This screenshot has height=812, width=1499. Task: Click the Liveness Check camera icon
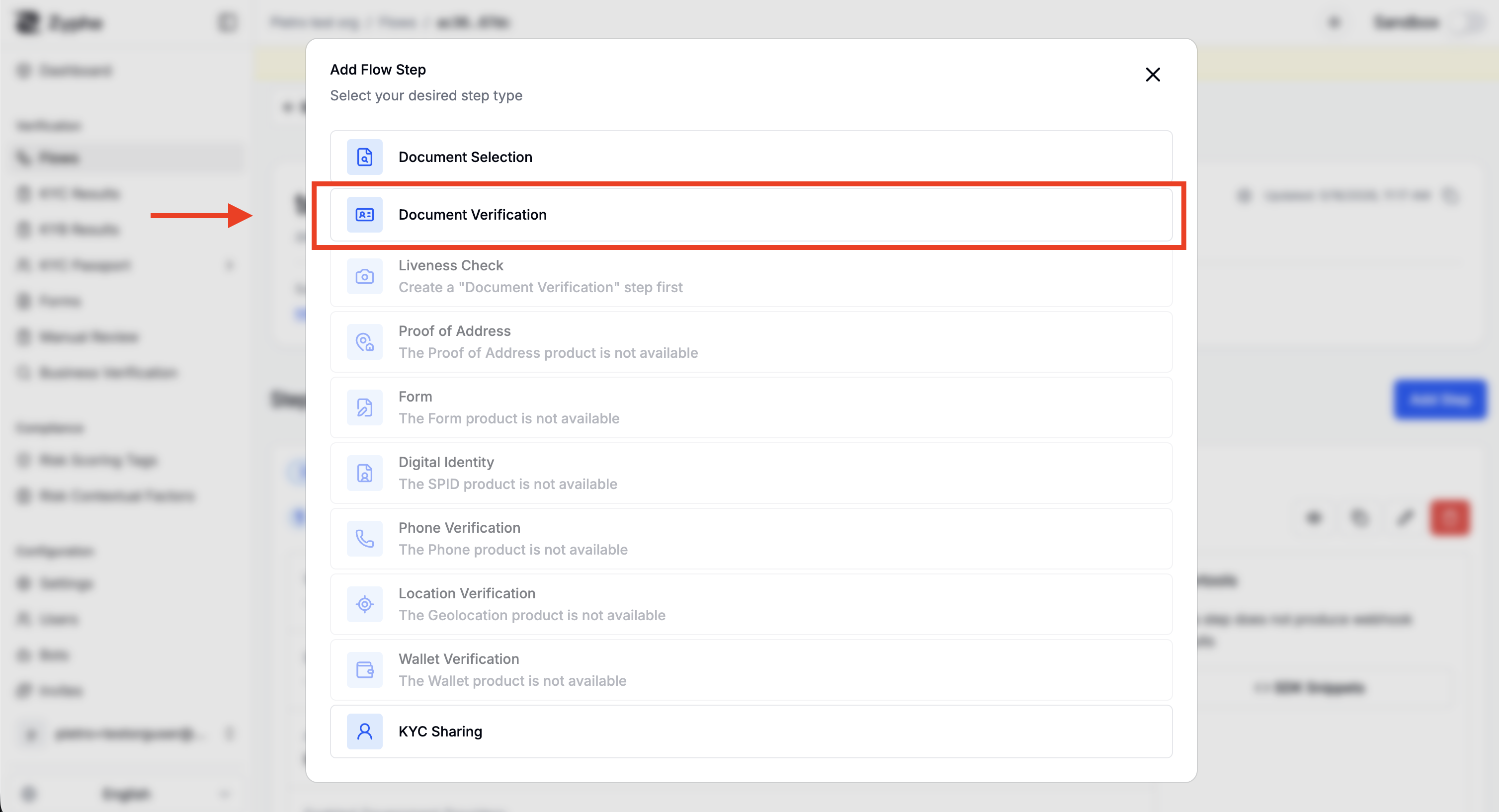pos(365,276)
